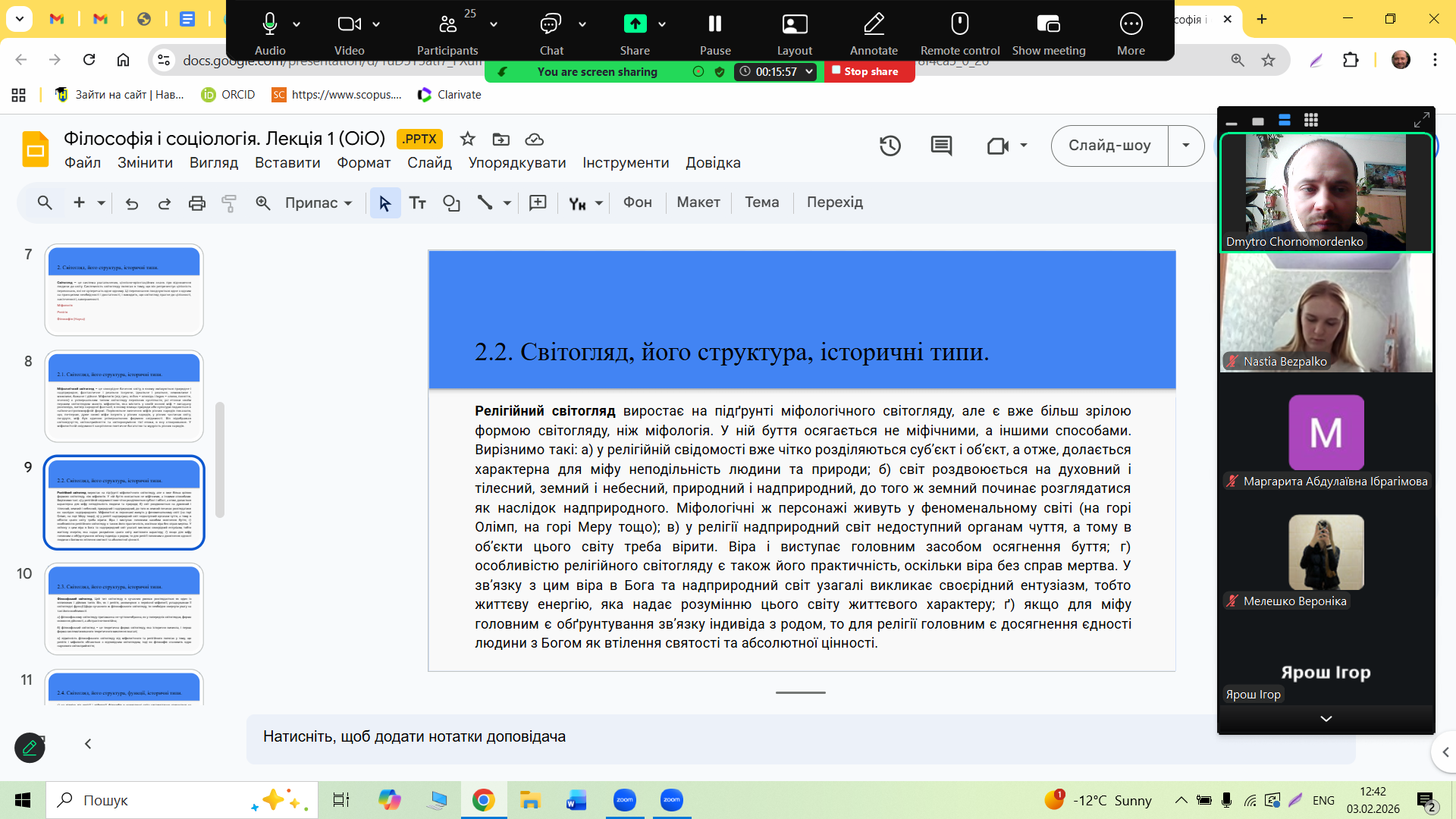This screenshot has height=819, width=1456.
Task: Select the shape insertion tool
Action: (452, 203)
